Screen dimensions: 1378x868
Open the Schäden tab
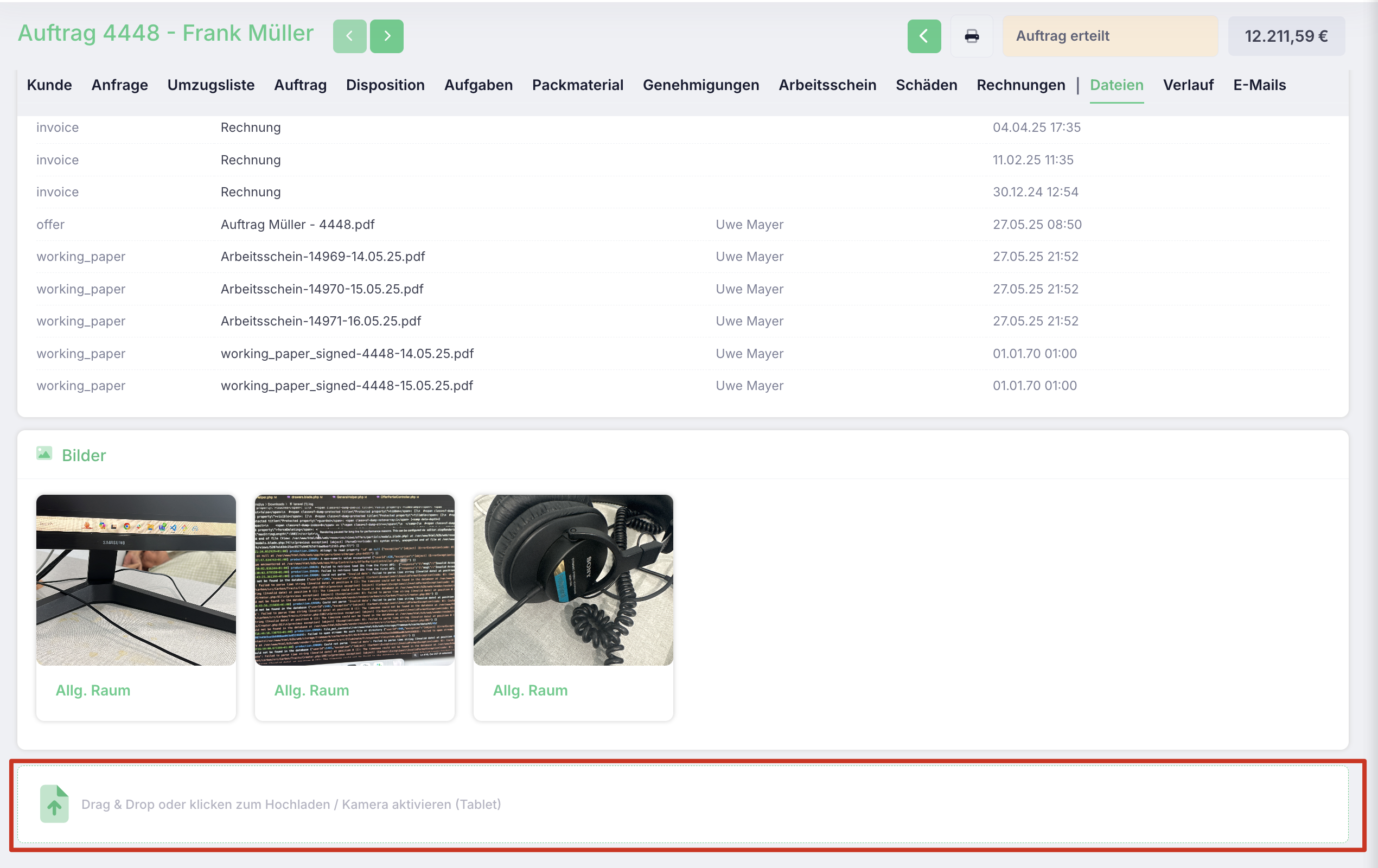point(926,85)
